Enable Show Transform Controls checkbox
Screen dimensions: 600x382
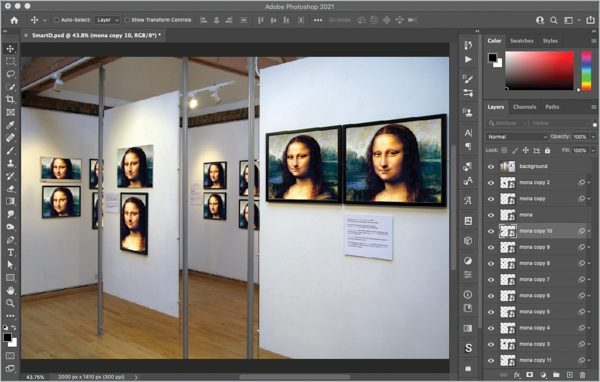pyautogui.click(x=127, y=20)
